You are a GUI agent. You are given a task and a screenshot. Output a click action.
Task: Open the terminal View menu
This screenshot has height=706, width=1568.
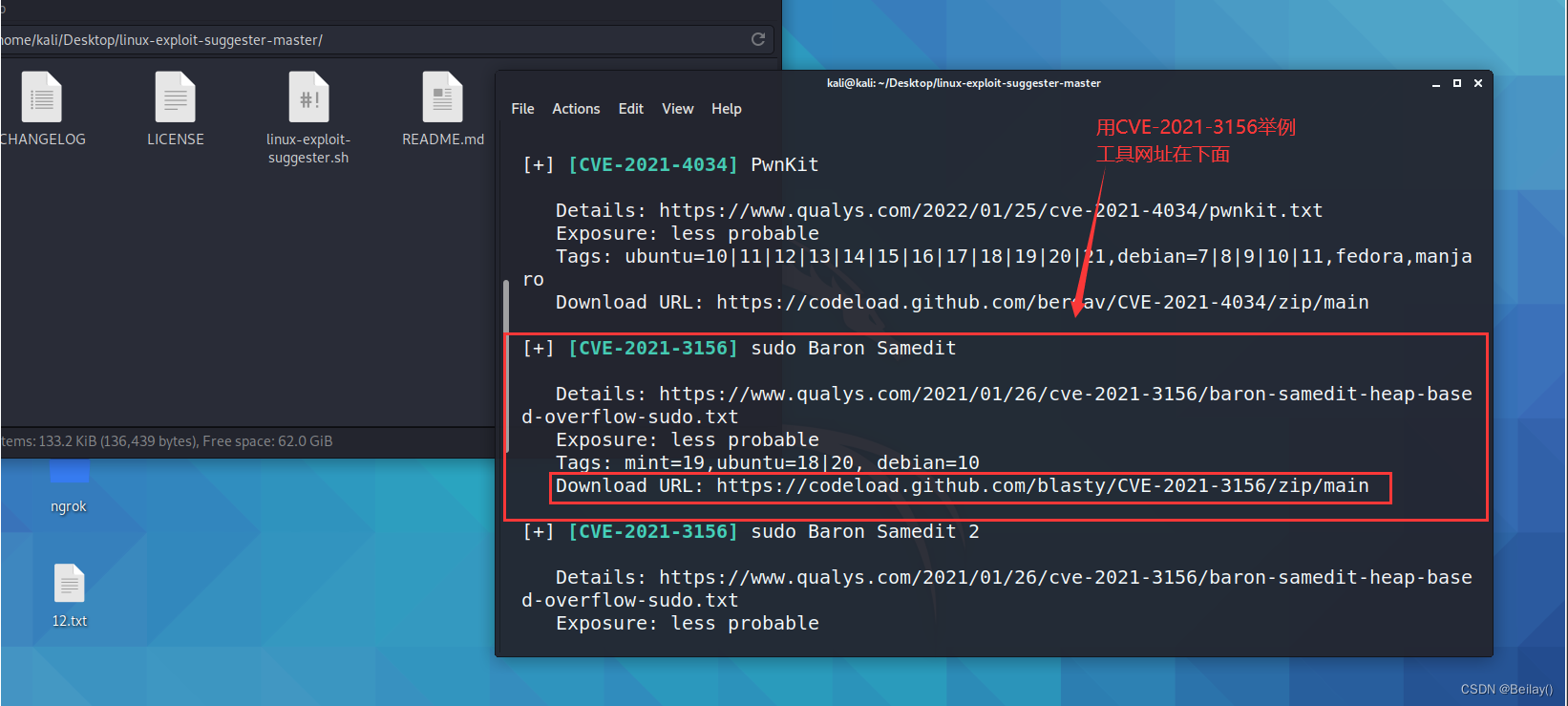(x=677, y=109)
